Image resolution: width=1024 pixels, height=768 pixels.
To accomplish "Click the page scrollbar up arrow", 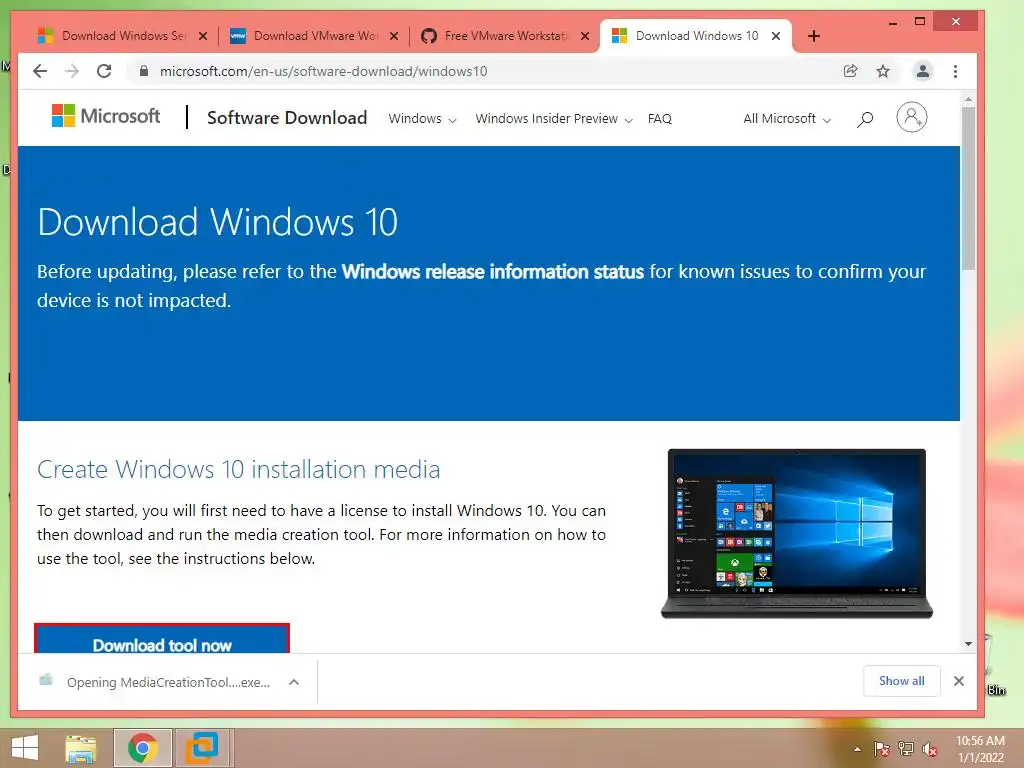I will 968,99.
